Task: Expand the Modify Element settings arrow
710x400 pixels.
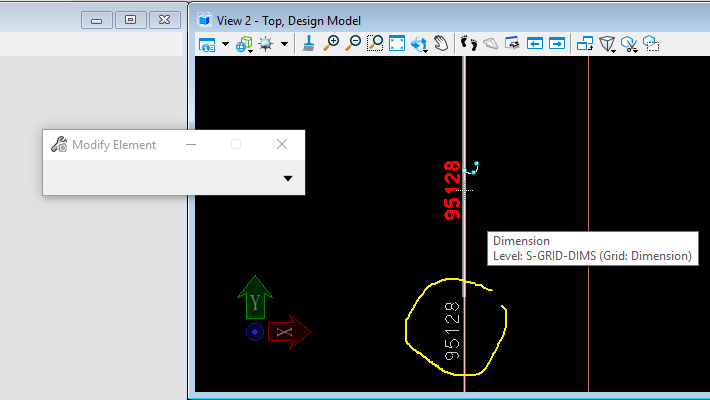Action: [x=288, y=178]
